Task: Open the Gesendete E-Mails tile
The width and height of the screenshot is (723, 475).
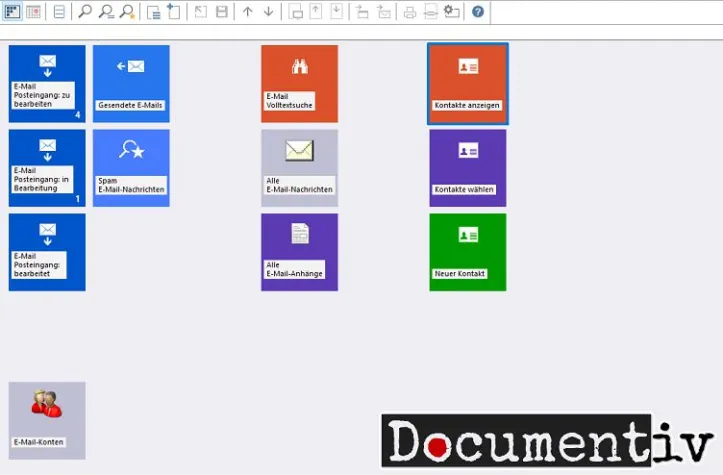Action: (x=131, y=83)
